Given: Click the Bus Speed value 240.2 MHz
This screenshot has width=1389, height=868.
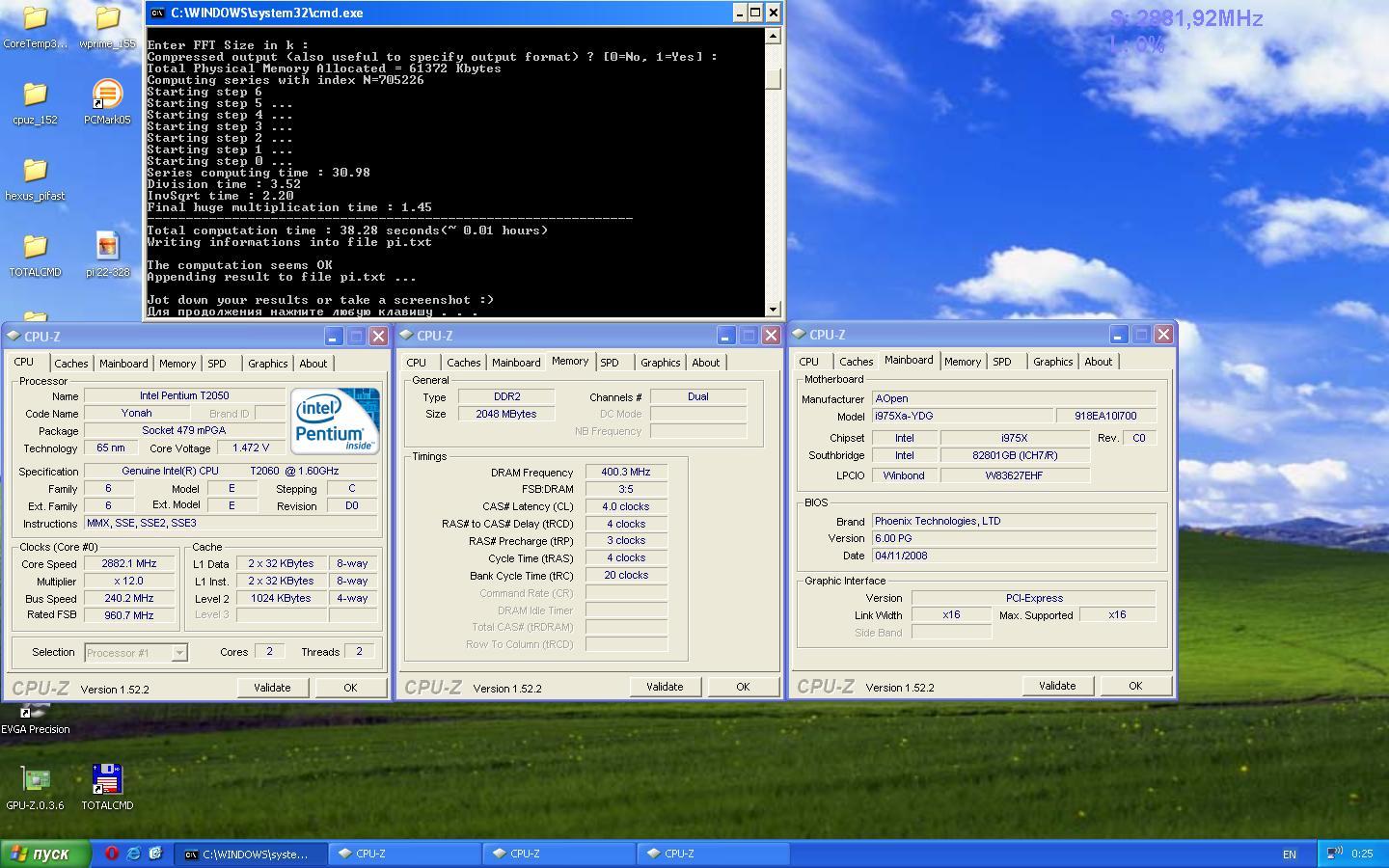Looking at the screenshot, I should click(128, 599).
